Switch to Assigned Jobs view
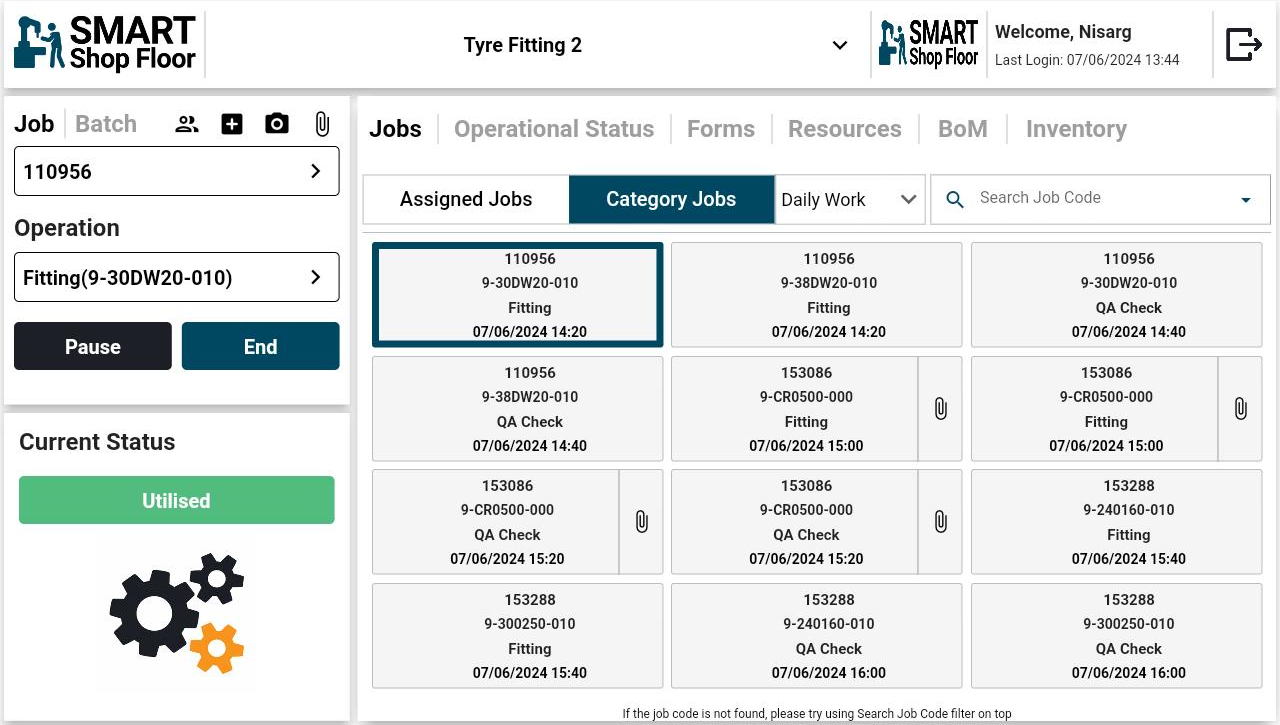1280x725 pixels. [x=466, y=200]
